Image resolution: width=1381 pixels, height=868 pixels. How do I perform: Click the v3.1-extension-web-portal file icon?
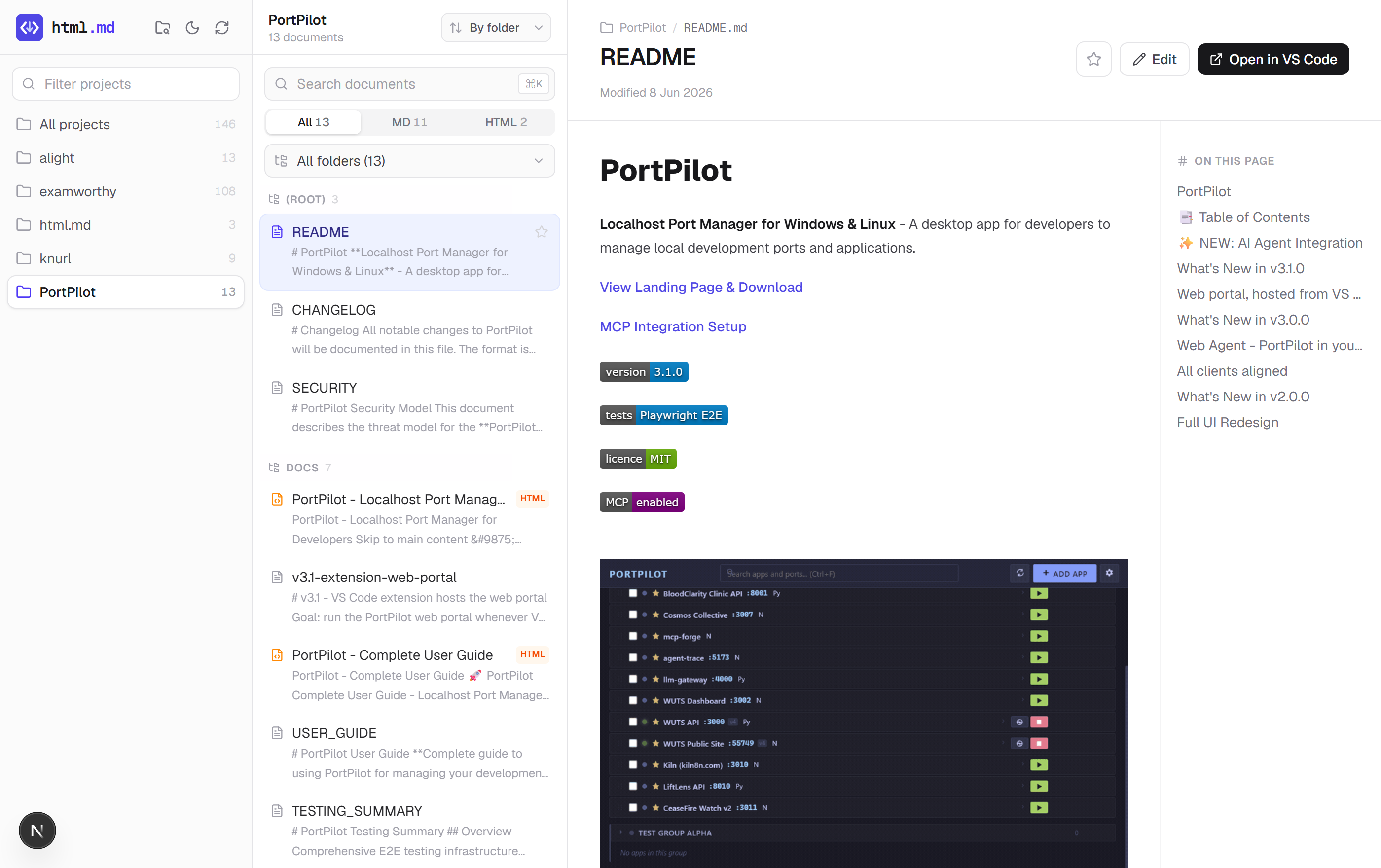tap(277, 578)
